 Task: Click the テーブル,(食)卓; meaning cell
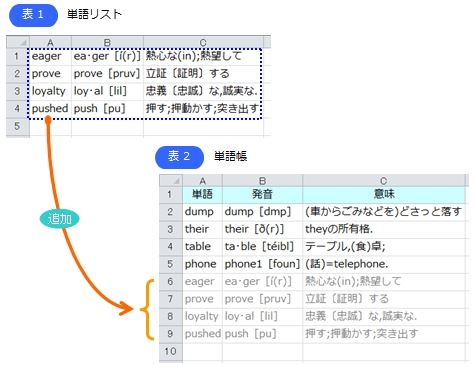384,247
